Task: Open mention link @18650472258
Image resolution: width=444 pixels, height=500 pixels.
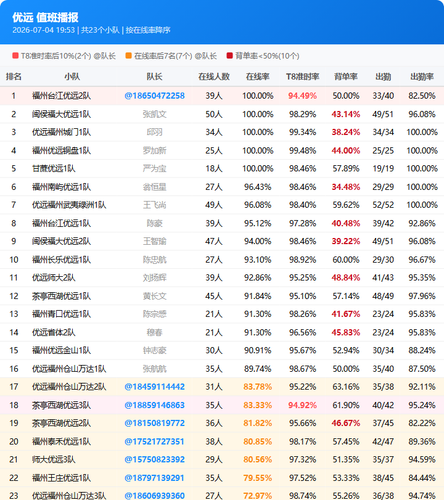Action: point(154,96)
